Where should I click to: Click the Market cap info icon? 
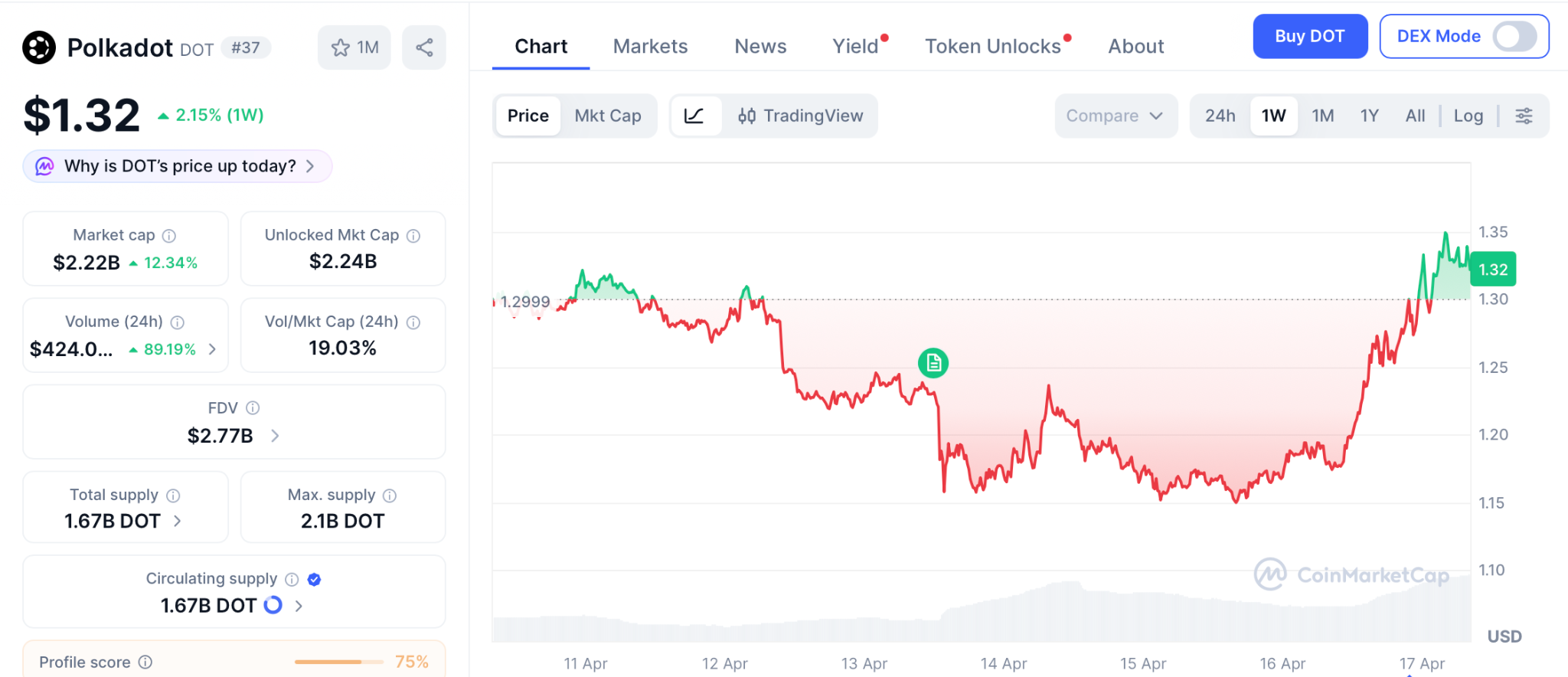coord(169,236)
